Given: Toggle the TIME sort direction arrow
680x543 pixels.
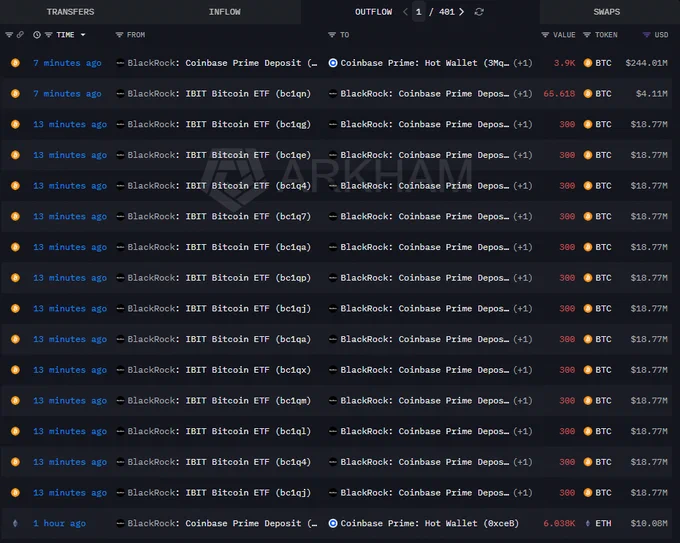Looking at the screenshot, I should (83, 35).
